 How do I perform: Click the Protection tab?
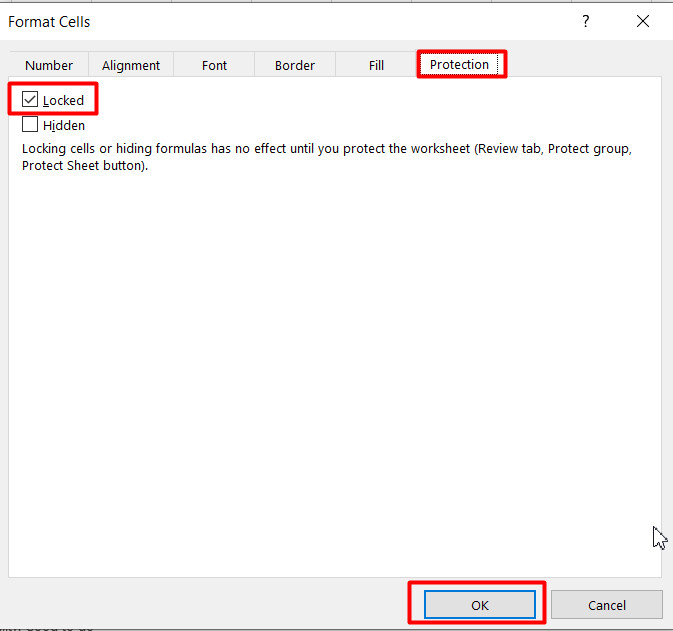[x=459, y=64]
